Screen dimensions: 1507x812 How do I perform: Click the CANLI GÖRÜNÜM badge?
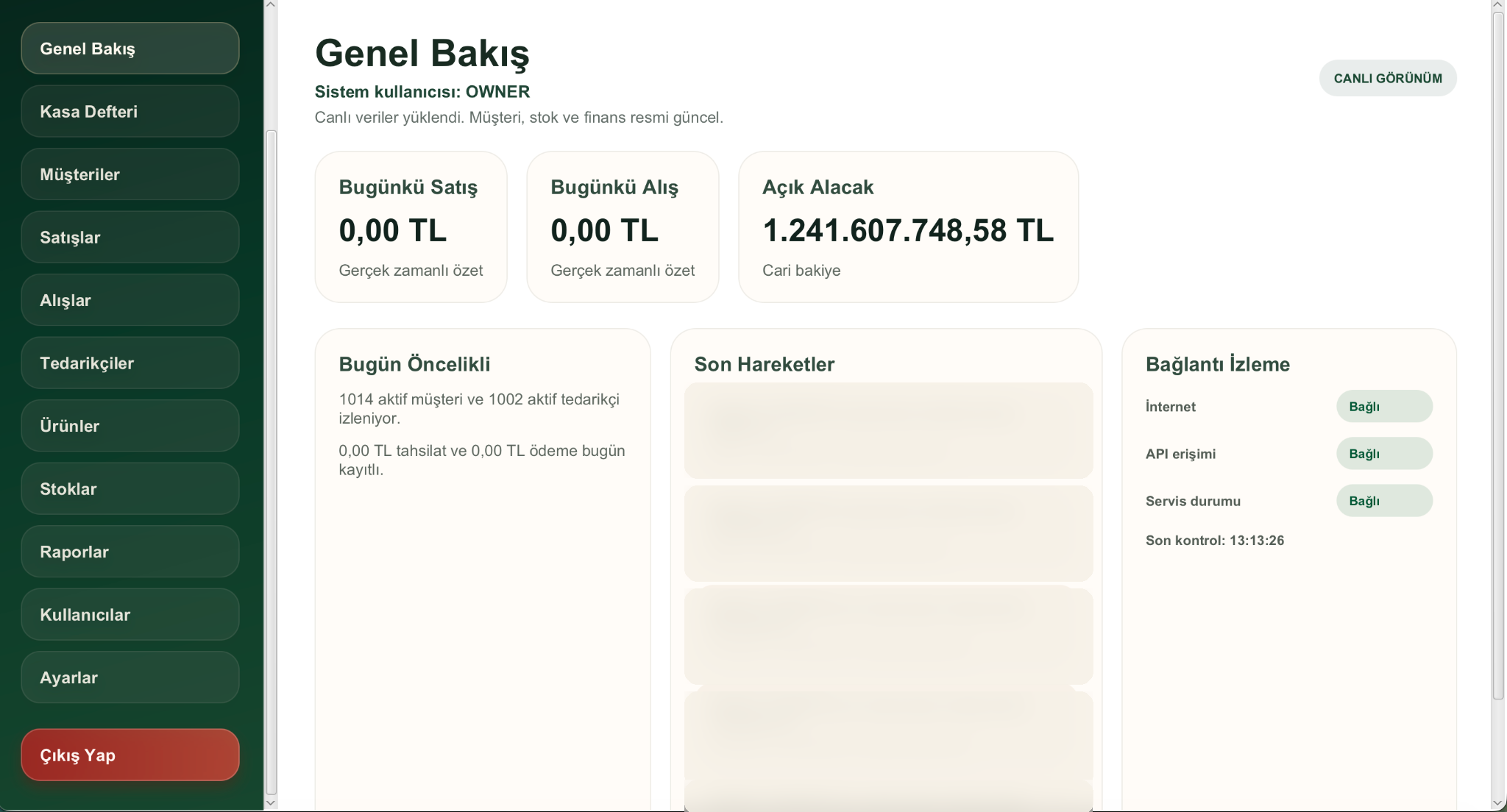[x=1388, y=78]
